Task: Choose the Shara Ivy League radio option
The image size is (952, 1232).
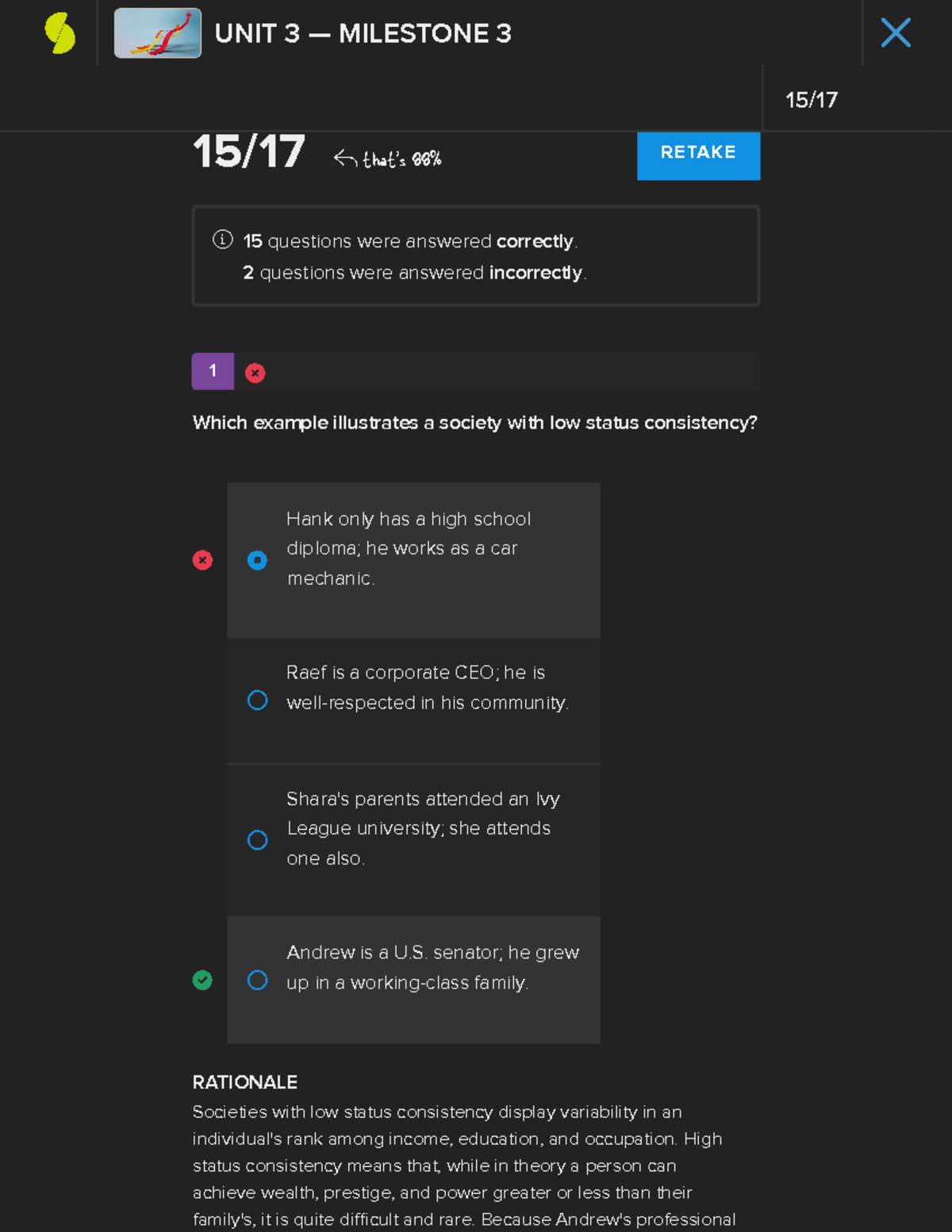Action: pyautogui.click(x=257, y=840)
